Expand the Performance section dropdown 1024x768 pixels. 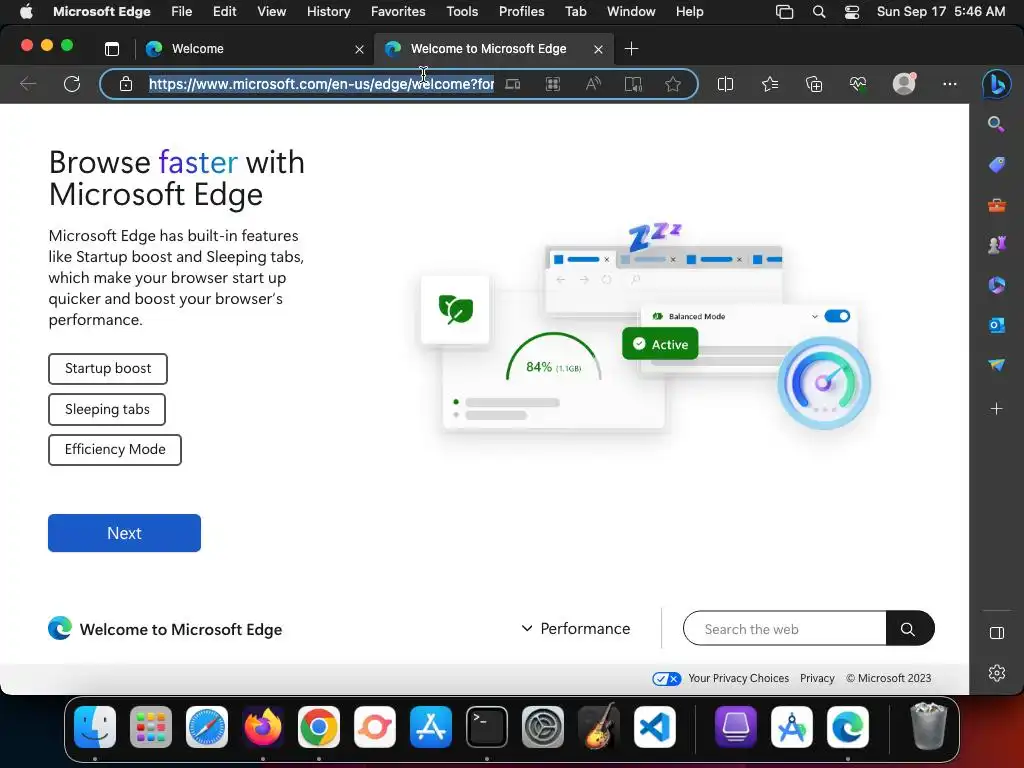click(x=575, y=629)
